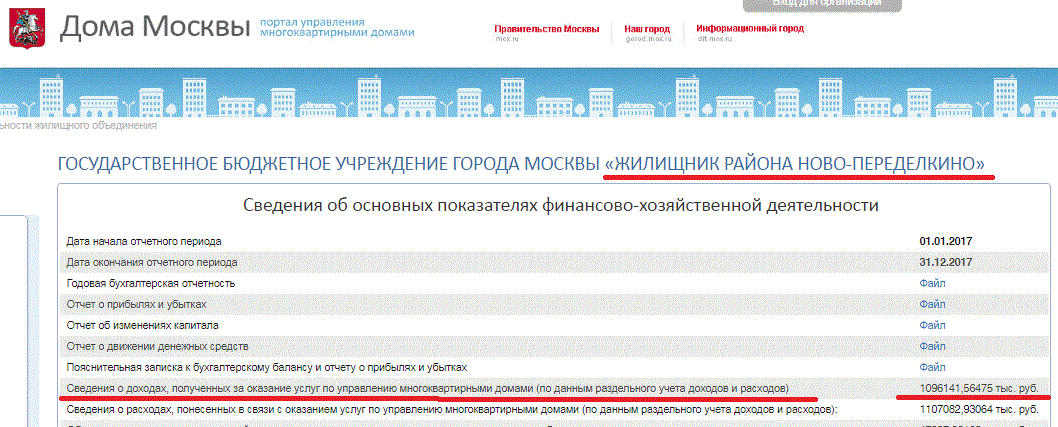The height and width of the screenshot is (427, 1058).
Task: Click the Moscow coat of arms logo
Action: [x=27, y=27]
